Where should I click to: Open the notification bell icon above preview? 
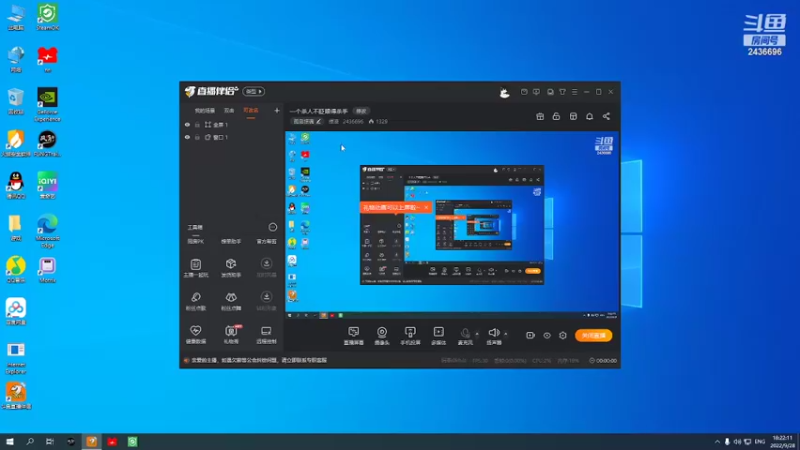[589, 117]
